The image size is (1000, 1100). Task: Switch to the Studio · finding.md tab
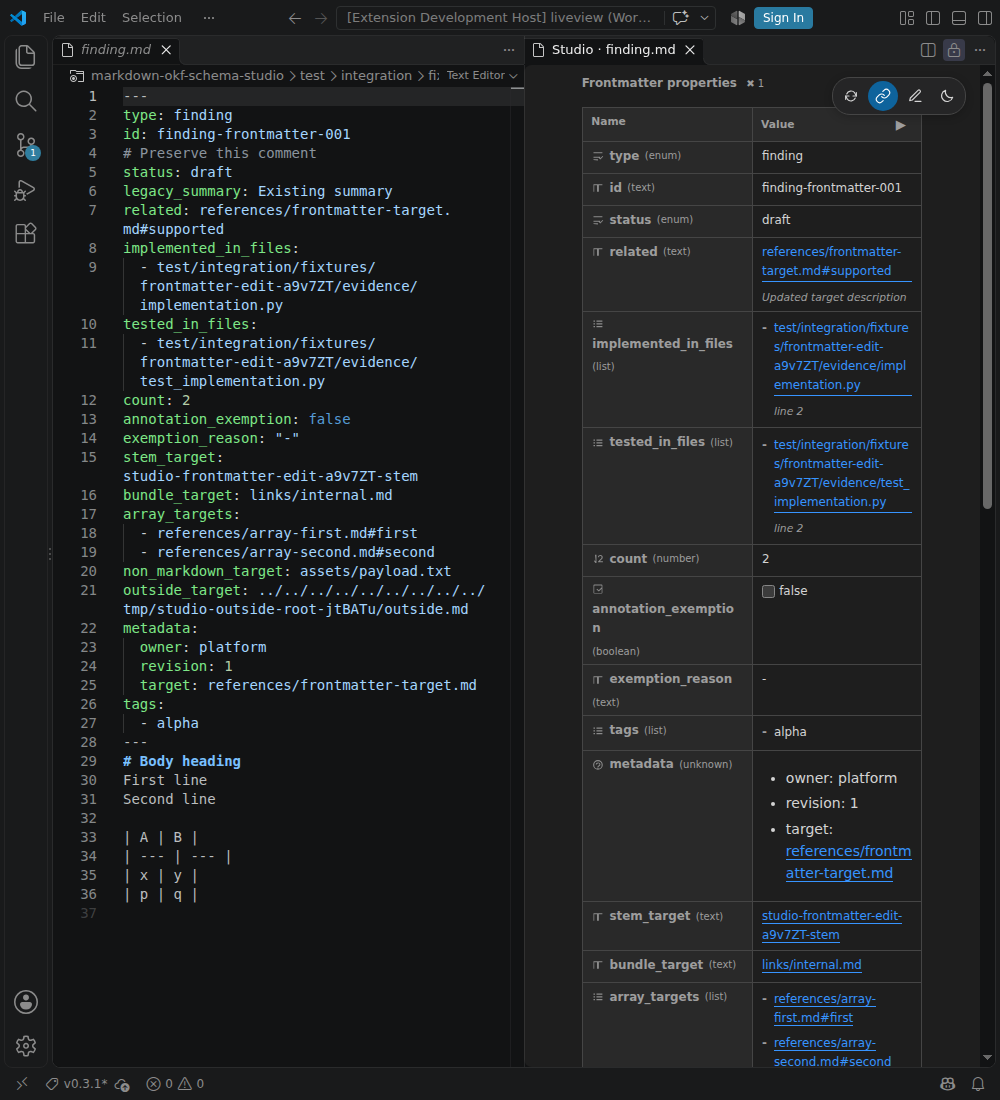pyautogui.click(x=613, y=50)
